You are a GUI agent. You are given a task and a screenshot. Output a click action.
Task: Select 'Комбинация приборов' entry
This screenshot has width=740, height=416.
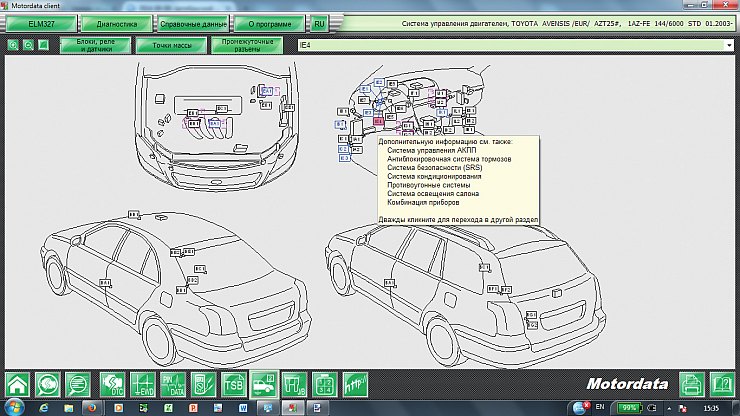pos(423,202)
